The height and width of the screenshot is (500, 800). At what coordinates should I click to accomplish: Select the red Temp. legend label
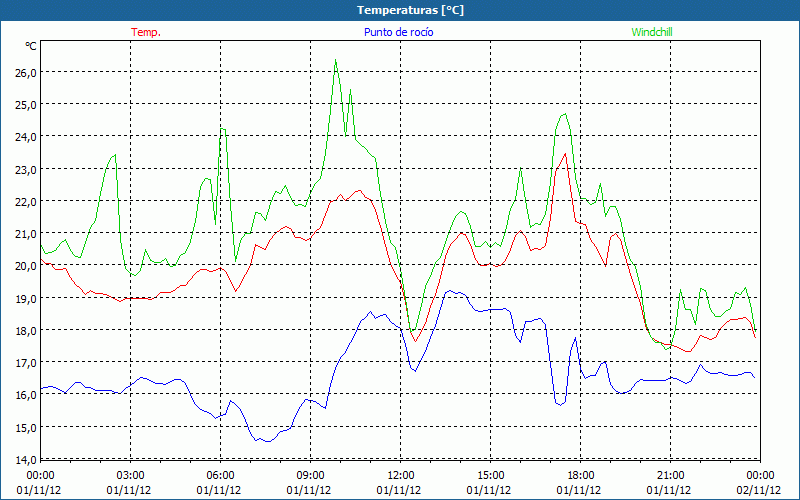coord(146,32)
